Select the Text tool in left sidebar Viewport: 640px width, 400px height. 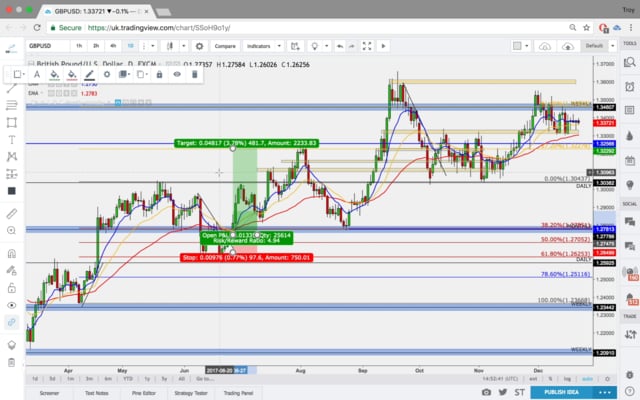click(11, 139)
